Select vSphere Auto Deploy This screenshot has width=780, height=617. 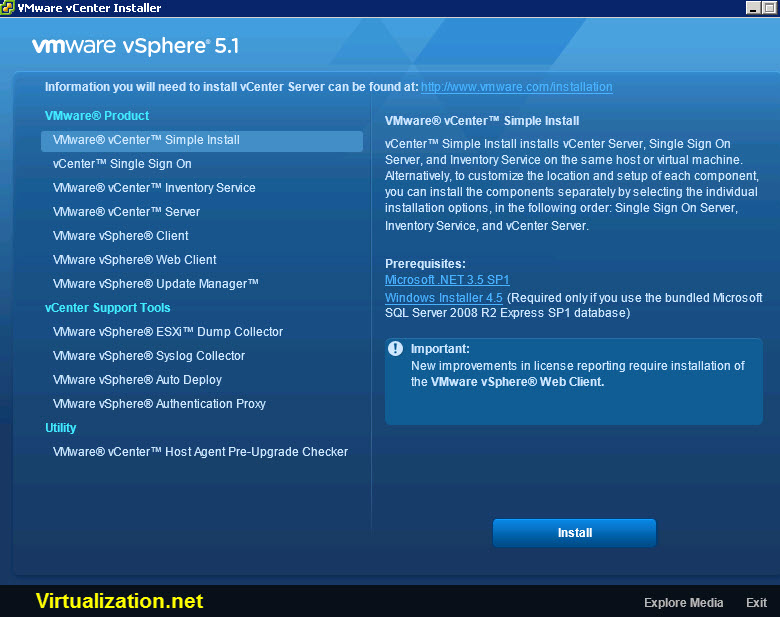tap(137, 379)
